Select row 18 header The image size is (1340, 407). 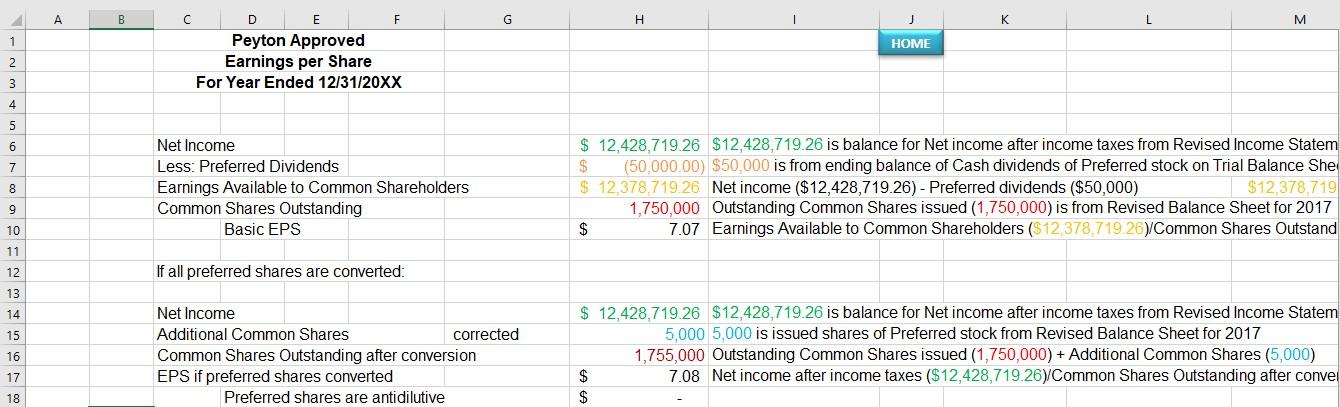click(x=12, y=397)
